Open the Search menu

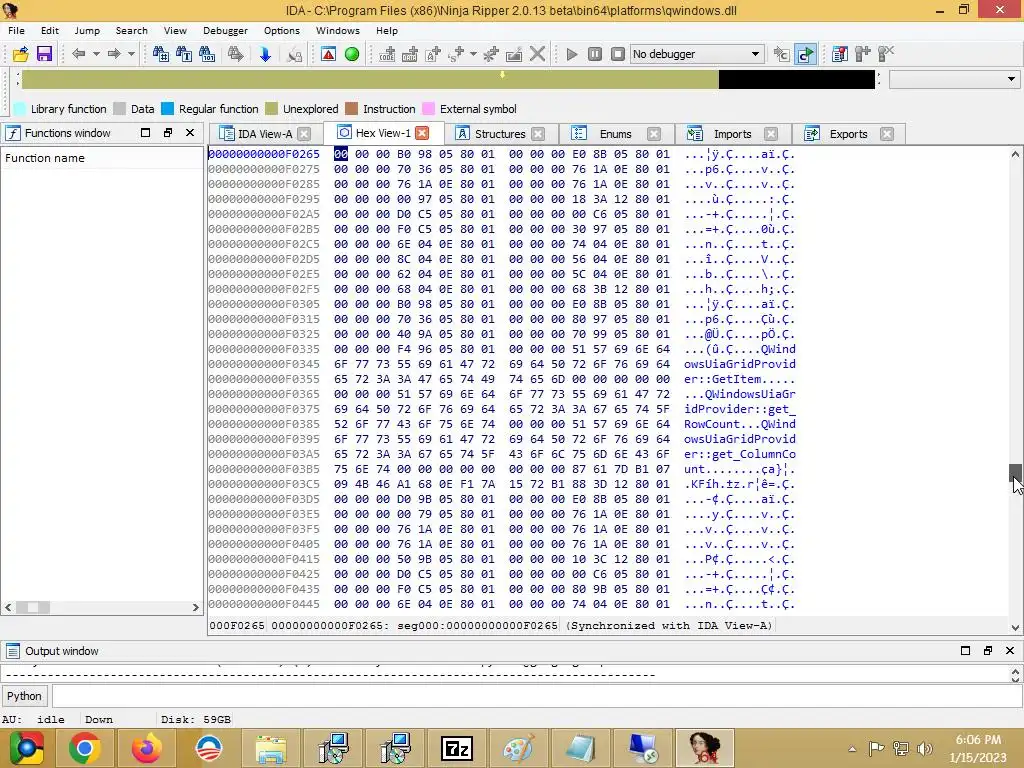(x=131, y=31)
